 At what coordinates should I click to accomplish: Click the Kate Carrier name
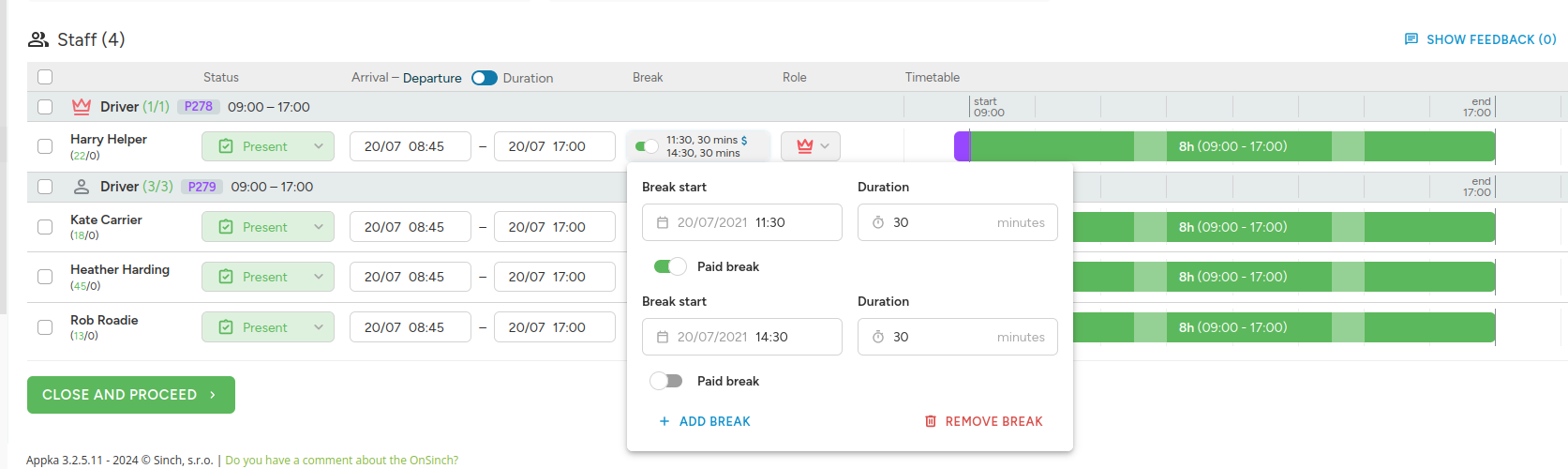click(x=106, y=219)
